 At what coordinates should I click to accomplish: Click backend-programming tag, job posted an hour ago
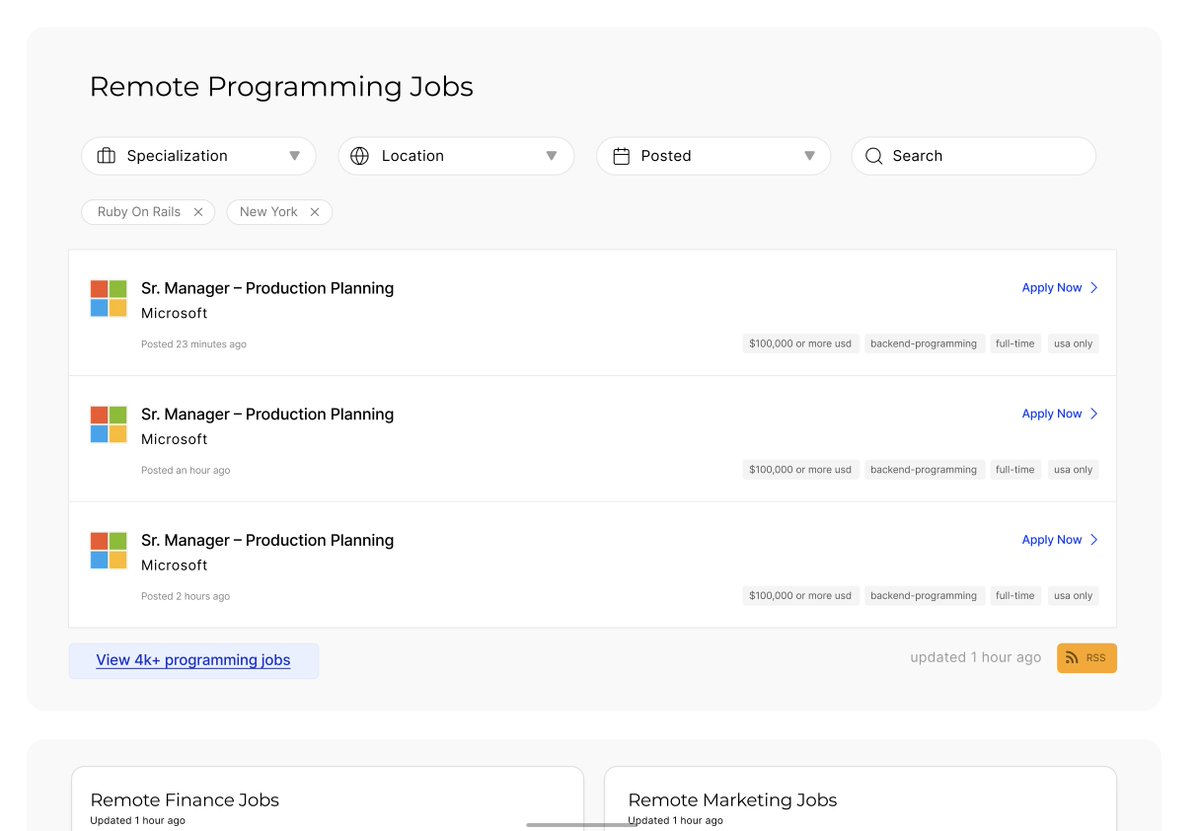click(x=924, y=470)
